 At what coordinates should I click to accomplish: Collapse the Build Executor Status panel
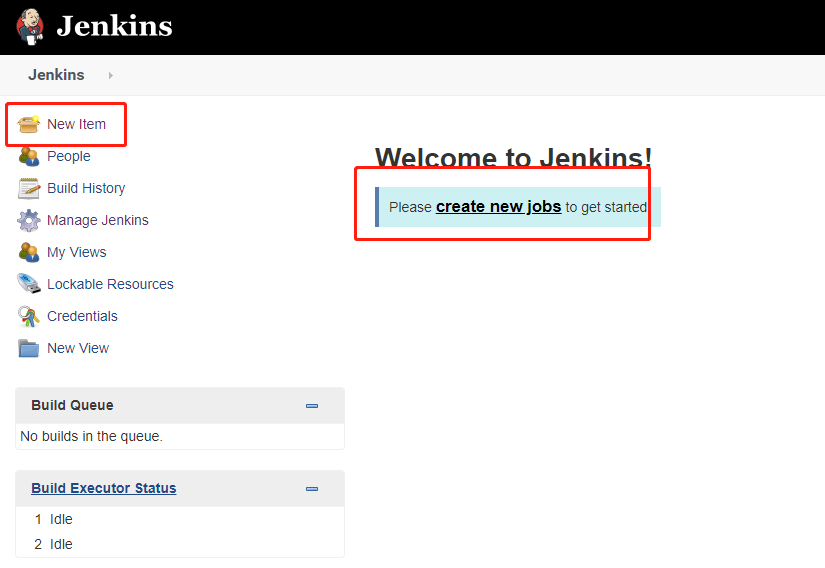pyautogui.click(x=312, y=489)
